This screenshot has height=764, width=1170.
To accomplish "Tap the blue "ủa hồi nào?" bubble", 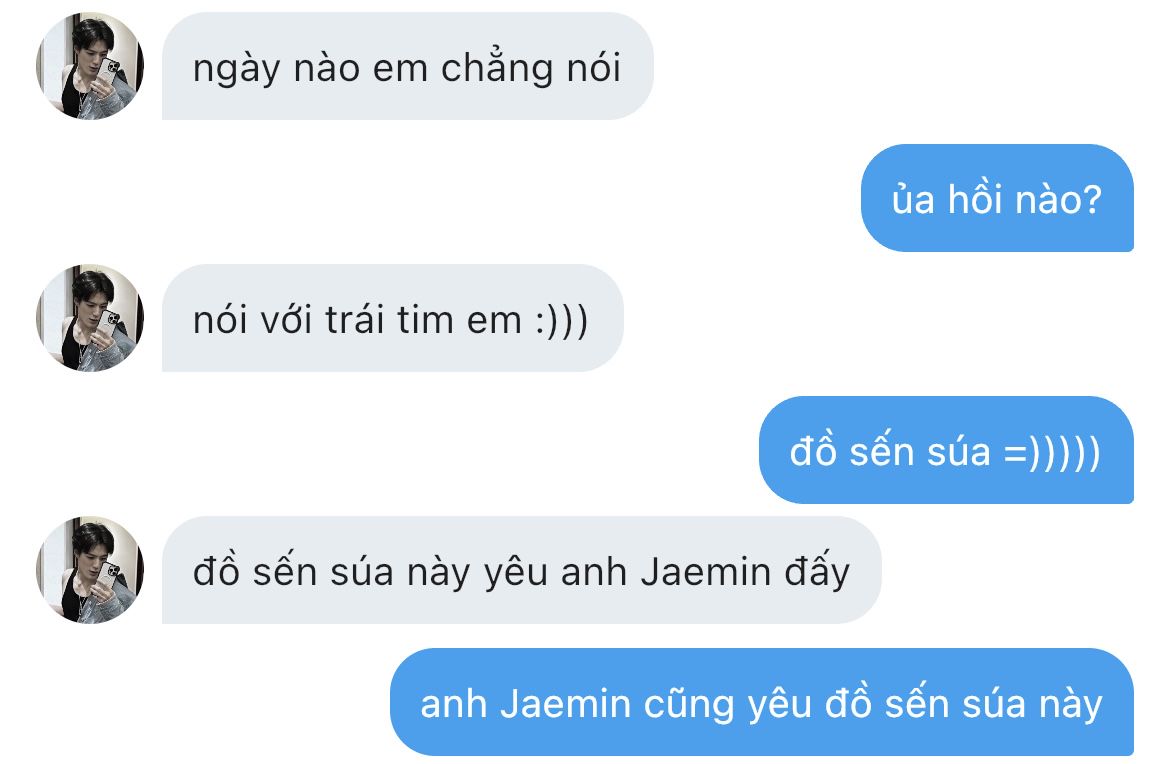I will tap(997, 198).
